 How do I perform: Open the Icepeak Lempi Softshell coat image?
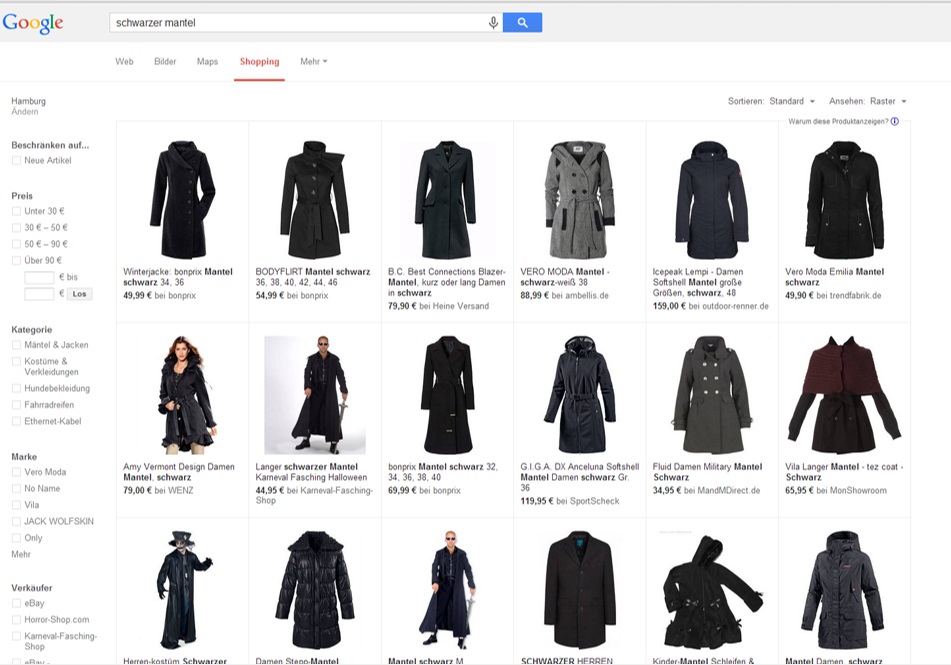711,200
